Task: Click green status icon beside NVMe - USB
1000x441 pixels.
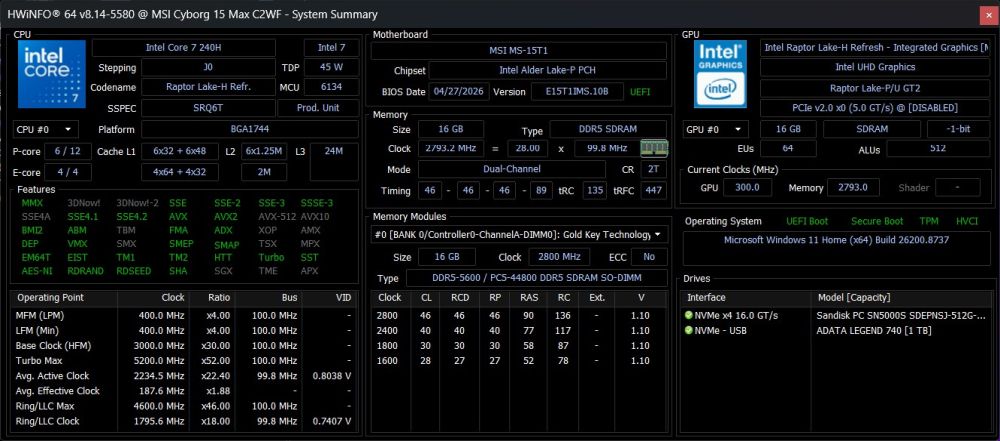Action: pyautogui.click(x=688, y=331)
